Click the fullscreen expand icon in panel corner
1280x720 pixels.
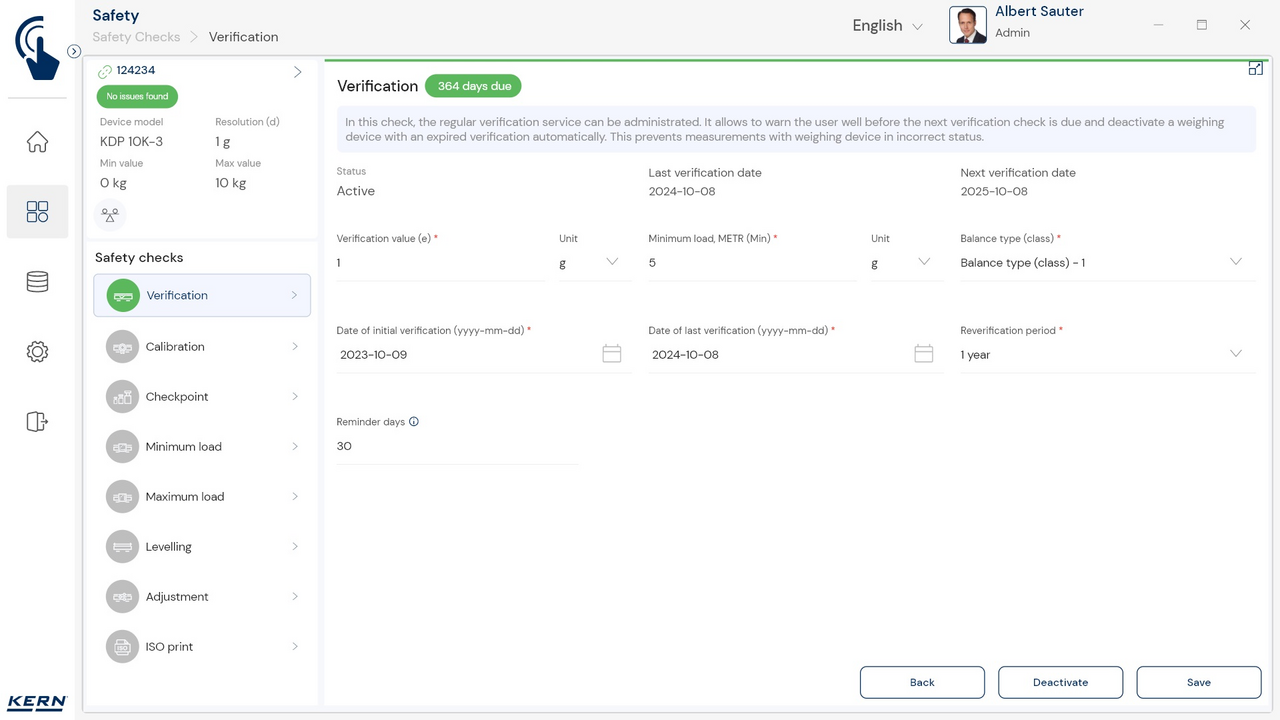1255,69
